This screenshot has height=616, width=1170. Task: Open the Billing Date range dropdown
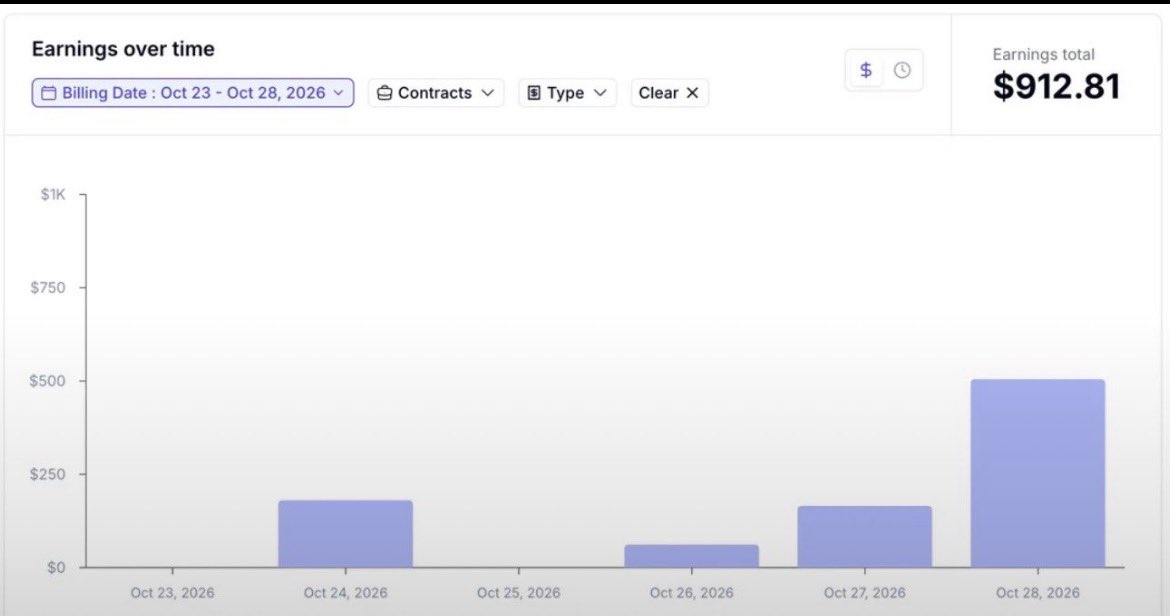(x=193, y=93)
